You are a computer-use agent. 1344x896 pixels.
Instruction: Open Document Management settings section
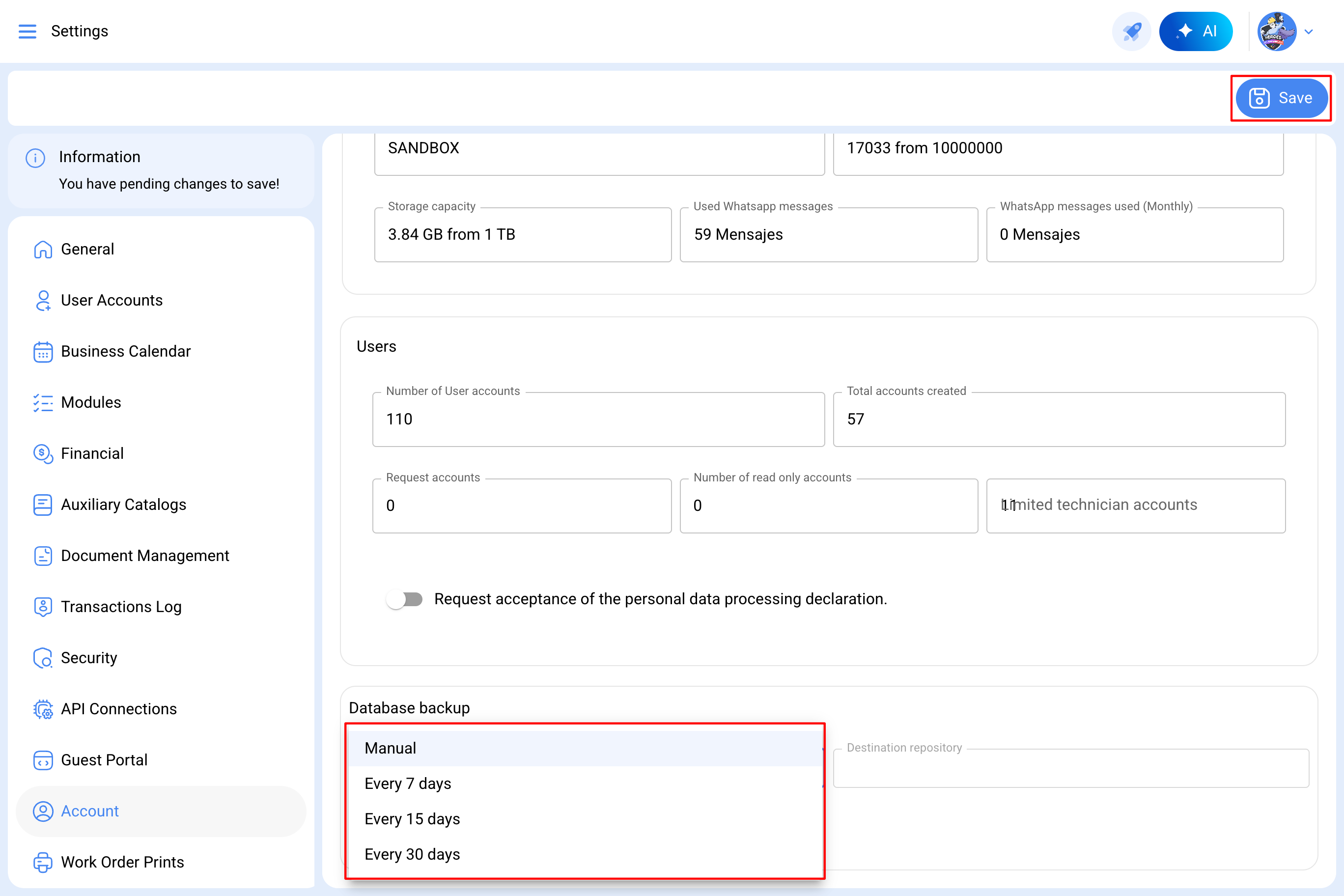tap(144, 556)
